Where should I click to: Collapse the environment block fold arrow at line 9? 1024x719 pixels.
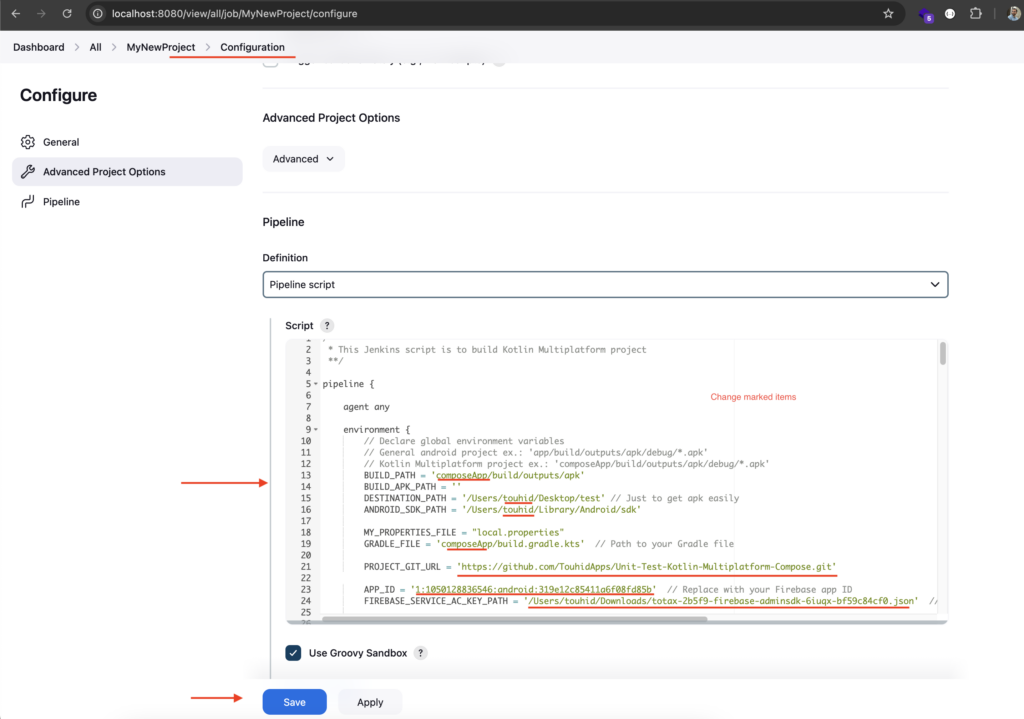pos(316,430)
